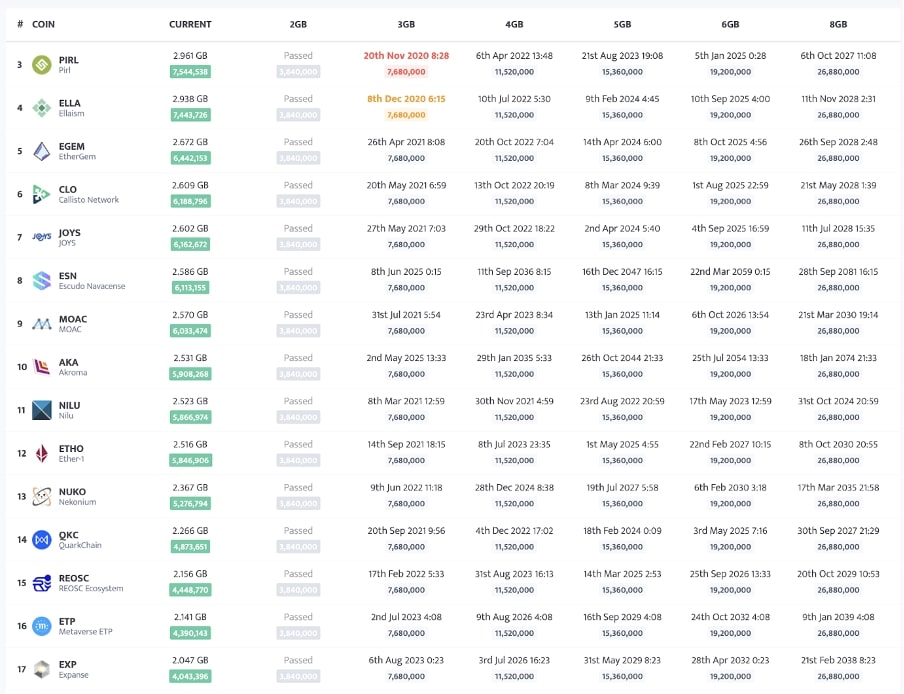
Task: Click the NILU coin logo icon
Action: pos(42,410)
